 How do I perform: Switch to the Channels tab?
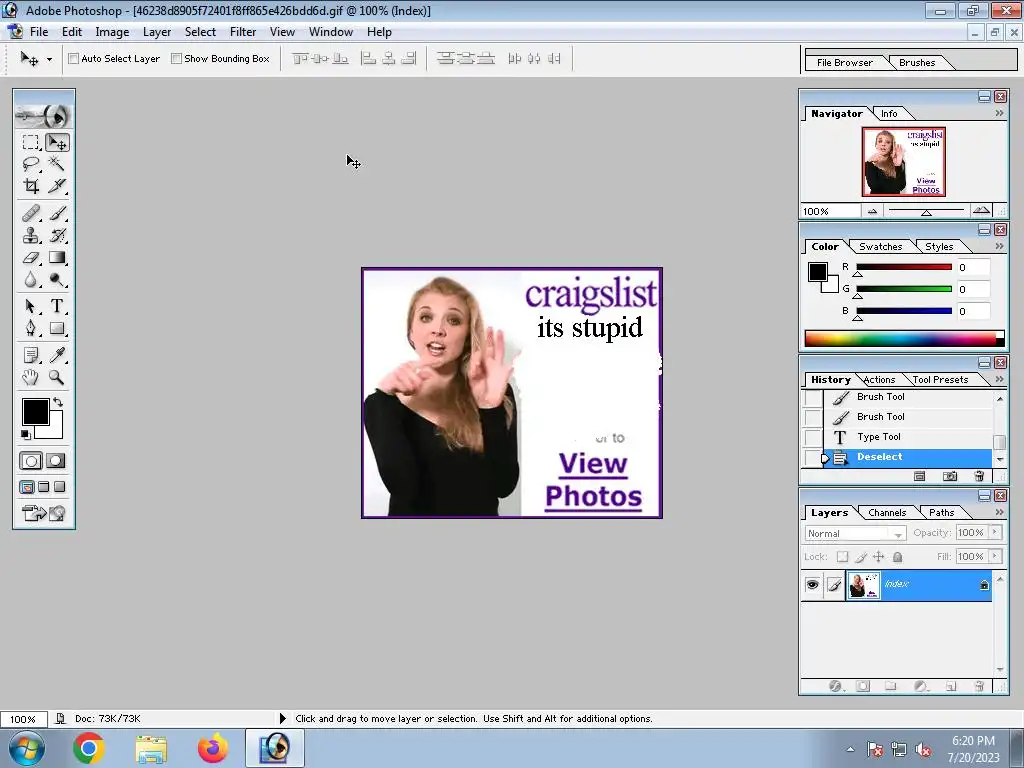pyautogui.click(x=887, y=513)
